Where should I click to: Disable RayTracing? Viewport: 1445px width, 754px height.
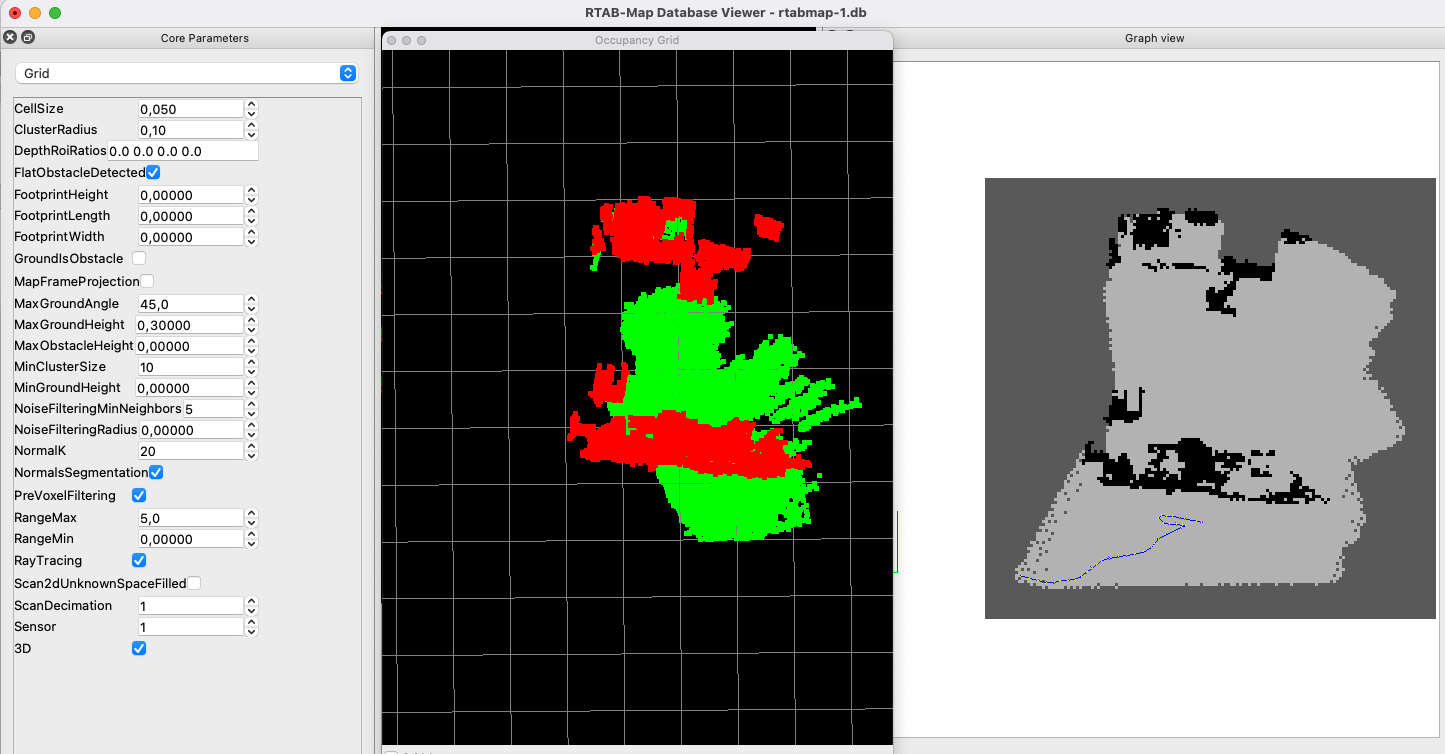138,560
